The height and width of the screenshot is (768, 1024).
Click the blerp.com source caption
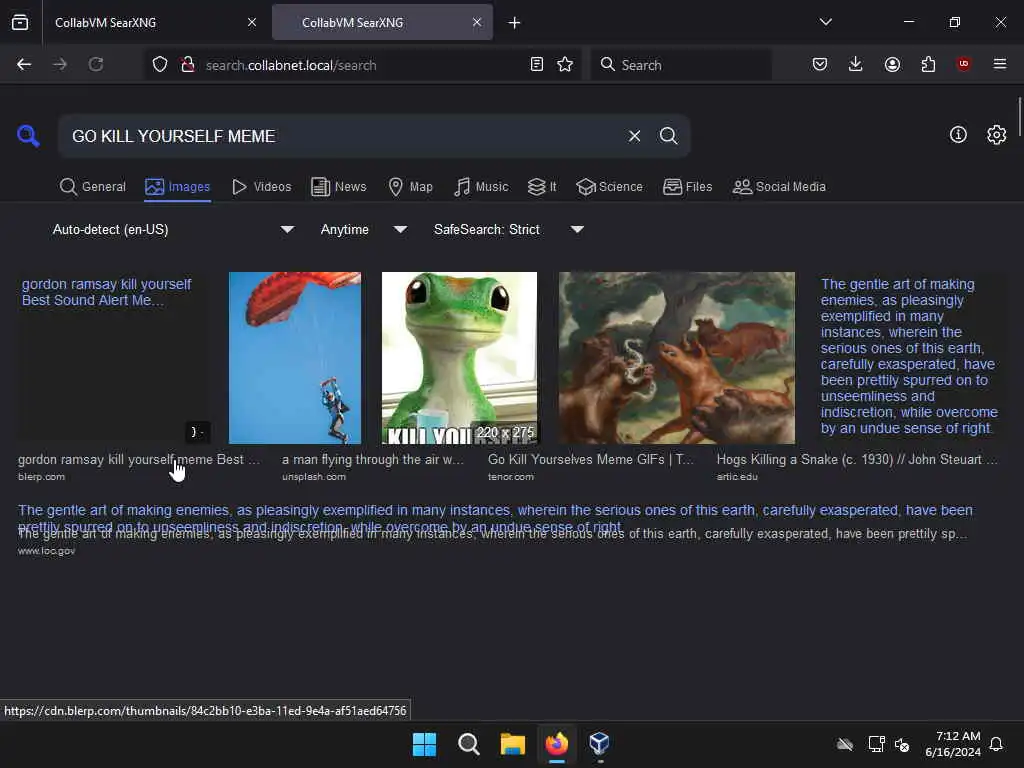coord(41,477)
